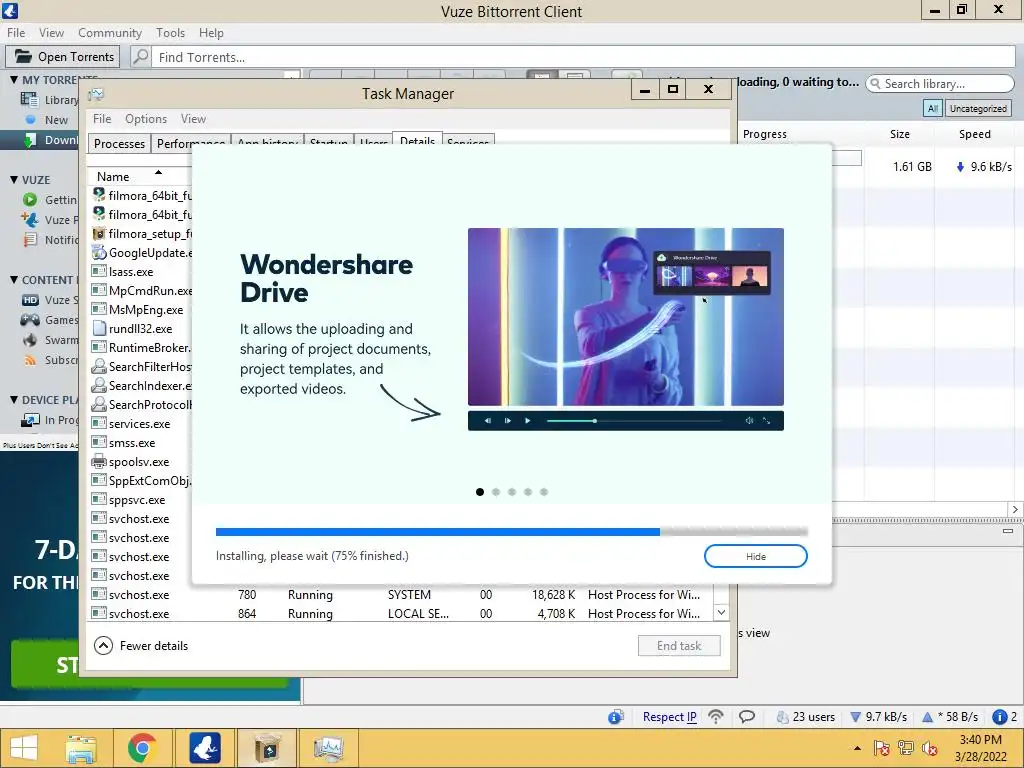The width and height of the screenshot is (1024, 768).
Task: Open the Vuze Plus sidebar item
Action: tap(50, 219)
